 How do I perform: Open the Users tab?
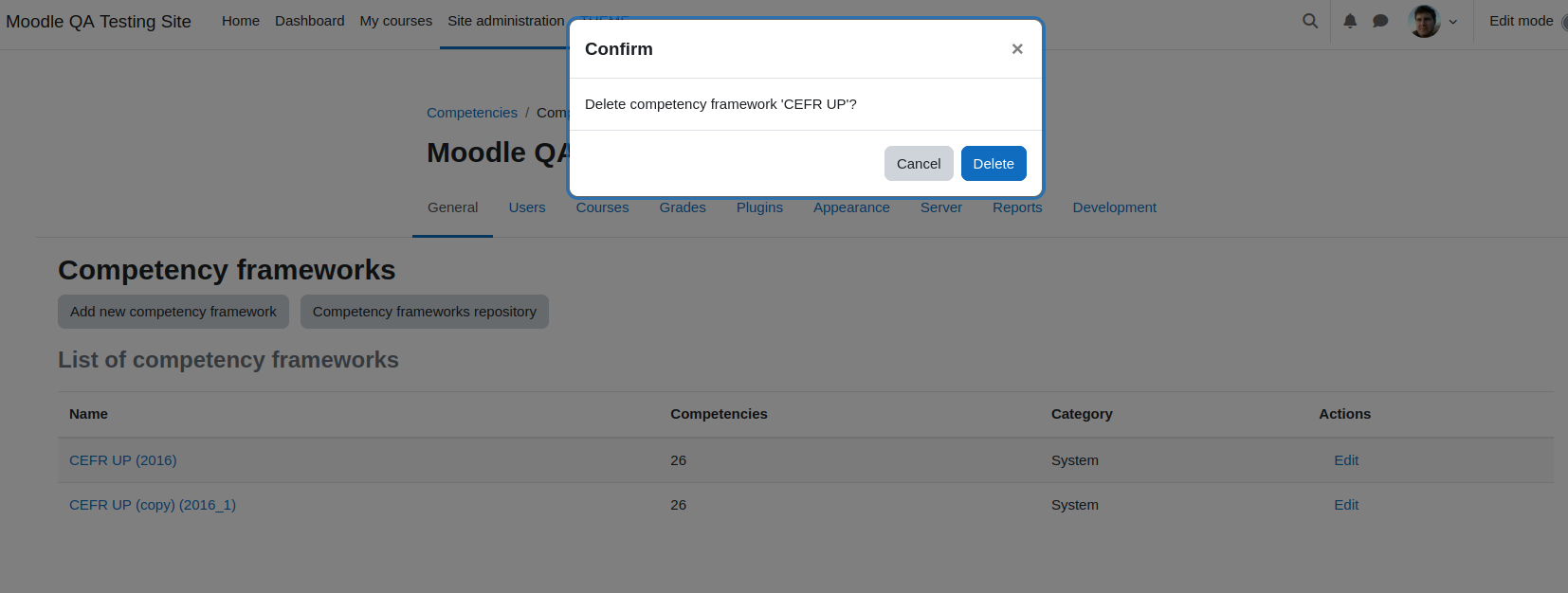click(527, 207)
